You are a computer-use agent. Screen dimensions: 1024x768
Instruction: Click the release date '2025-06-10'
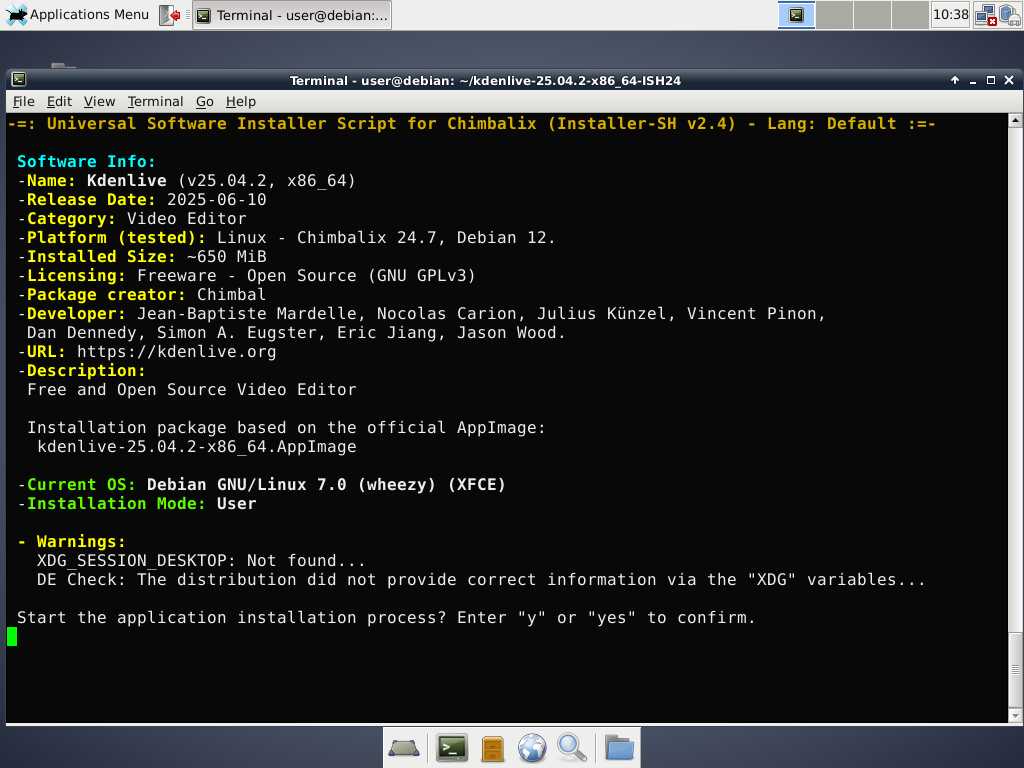click(x=217, y=199)
